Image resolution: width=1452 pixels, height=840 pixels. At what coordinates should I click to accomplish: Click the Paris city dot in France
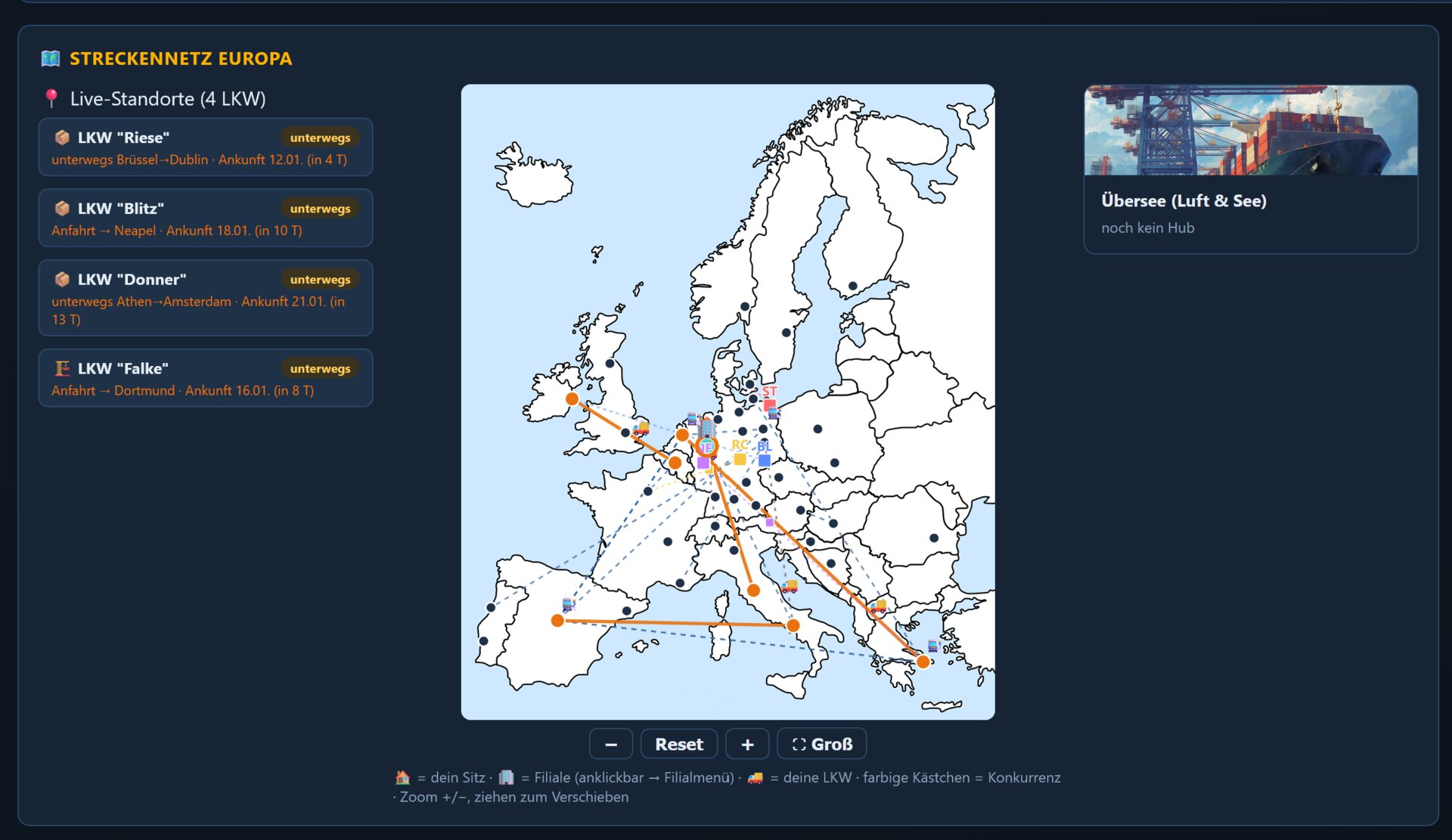tap(648, 491)
